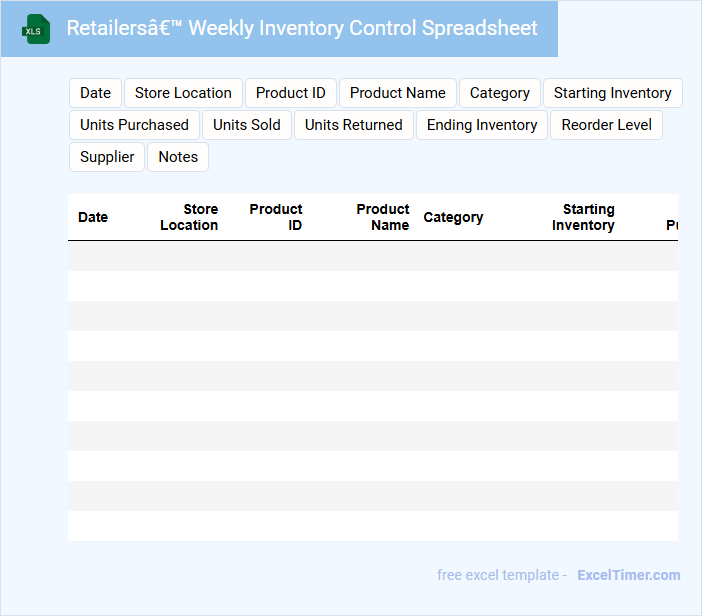This screenshot has width=702, height=616.
Task: Select the Product ID table column header
Action: [x=276, y=217]
